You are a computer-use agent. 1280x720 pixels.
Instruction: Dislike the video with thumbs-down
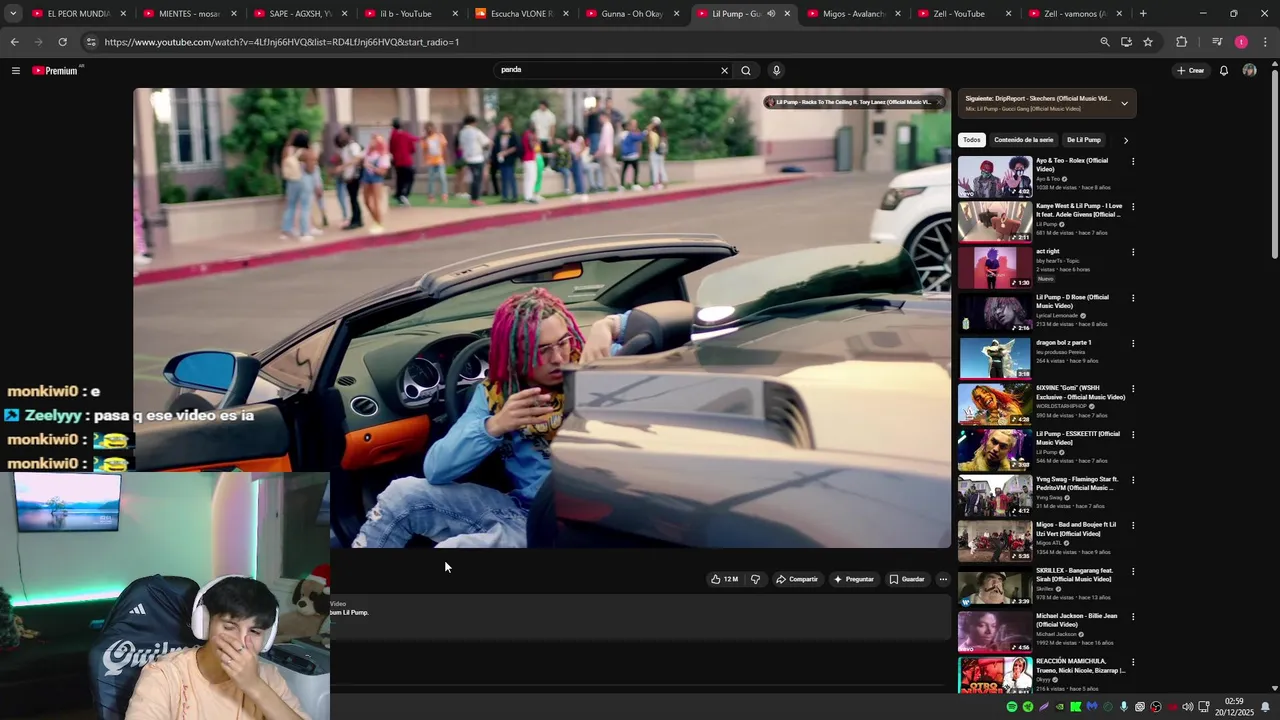pyautogui.click(x=755, y=579)
